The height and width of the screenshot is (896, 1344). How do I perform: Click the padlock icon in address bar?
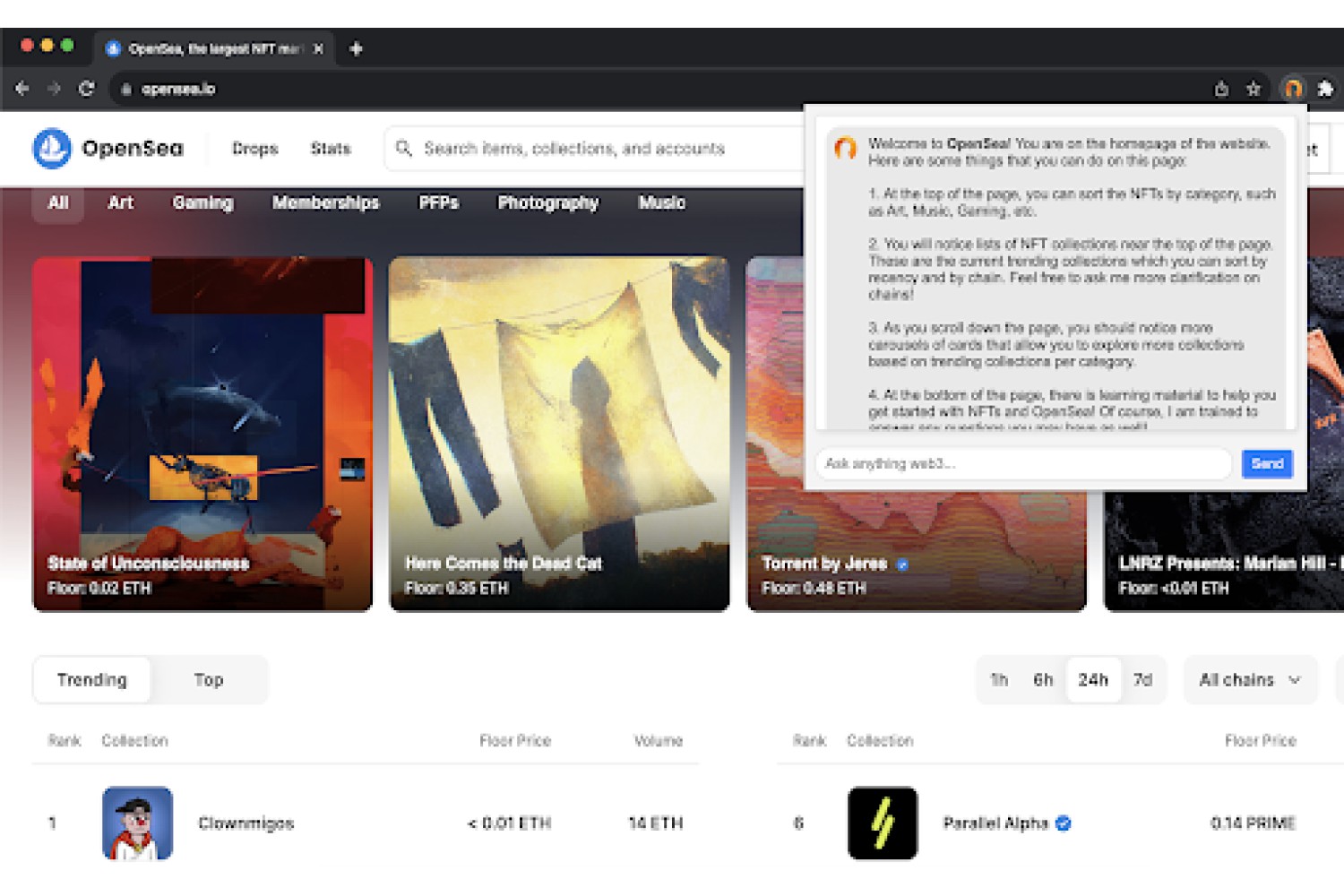(126, 89)
